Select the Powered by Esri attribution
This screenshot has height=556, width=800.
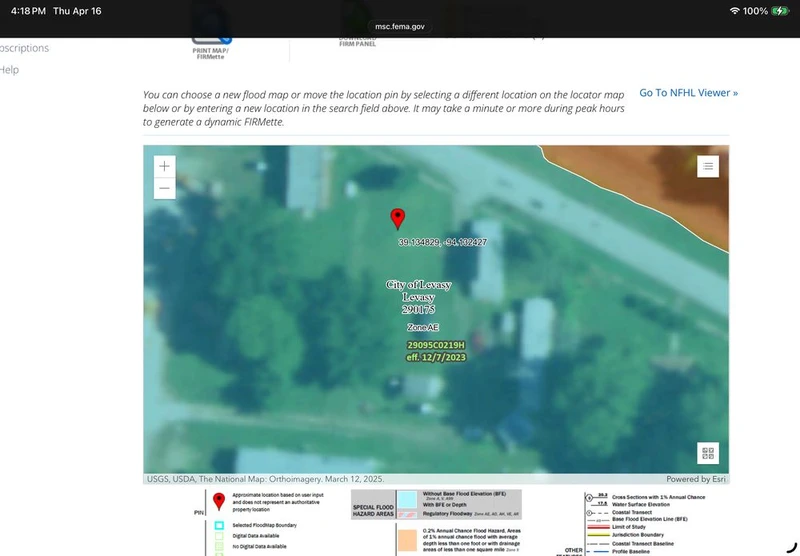point(695,479)
